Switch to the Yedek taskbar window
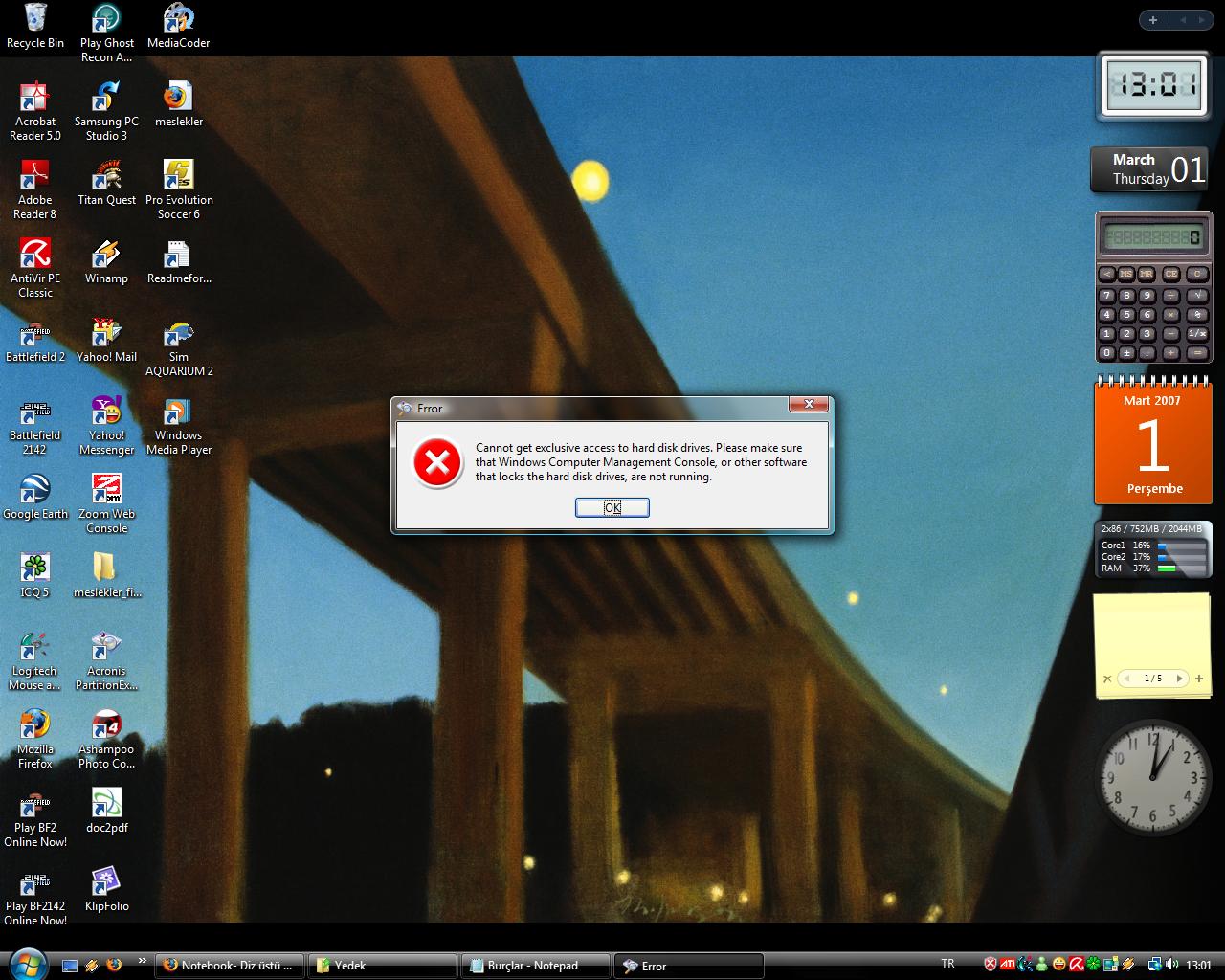The height and width of the screenshot is (980, 1225). [382, 966]
